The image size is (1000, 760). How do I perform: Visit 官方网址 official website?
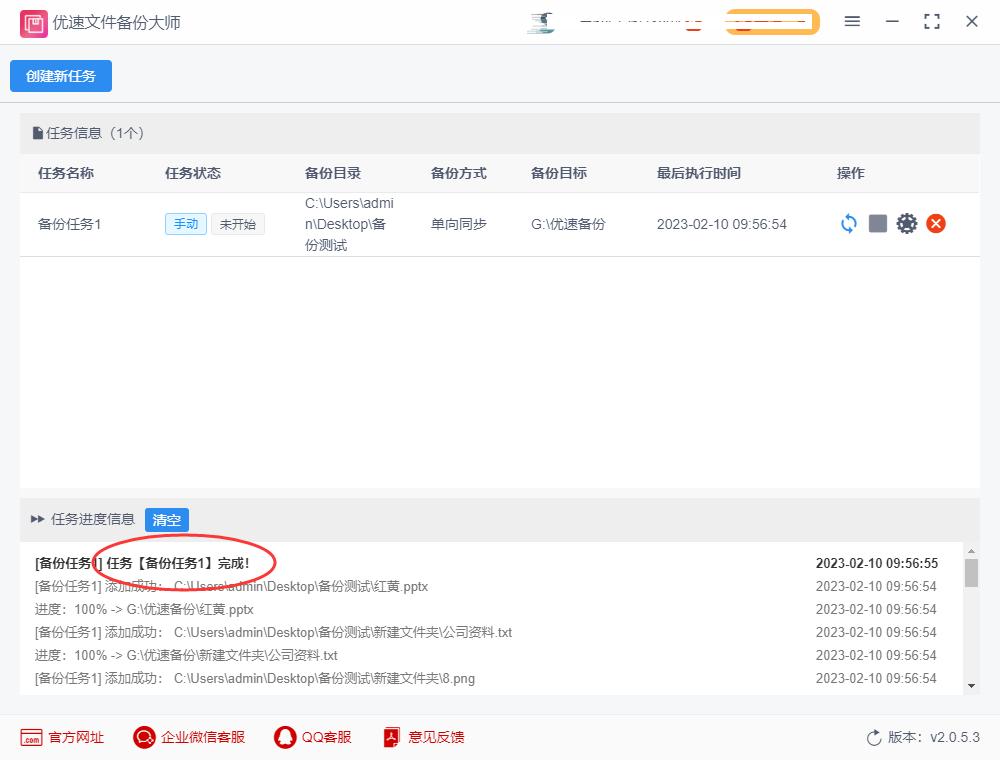click(62, 737)
